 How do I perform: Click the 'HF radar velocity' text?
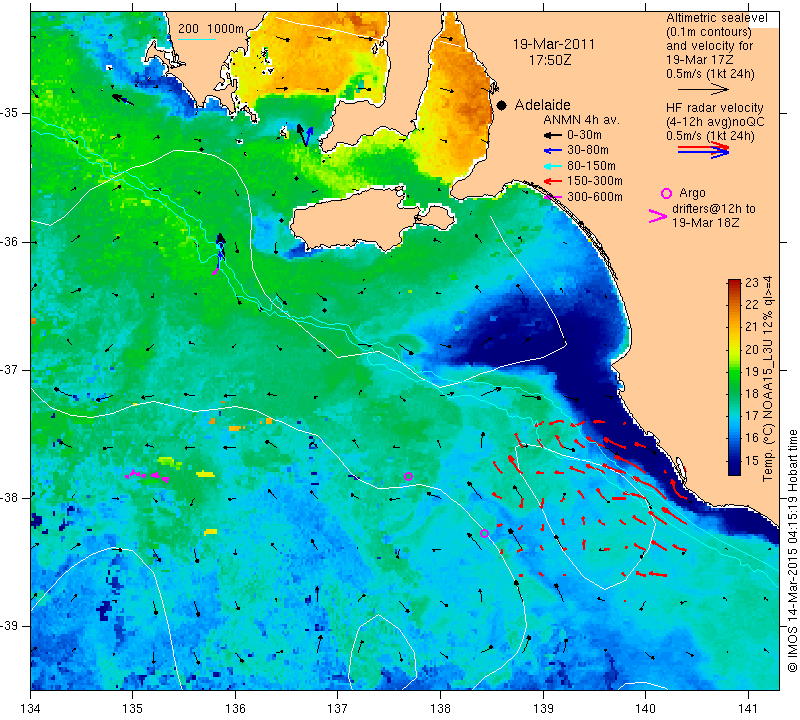[x=714, y=108]
